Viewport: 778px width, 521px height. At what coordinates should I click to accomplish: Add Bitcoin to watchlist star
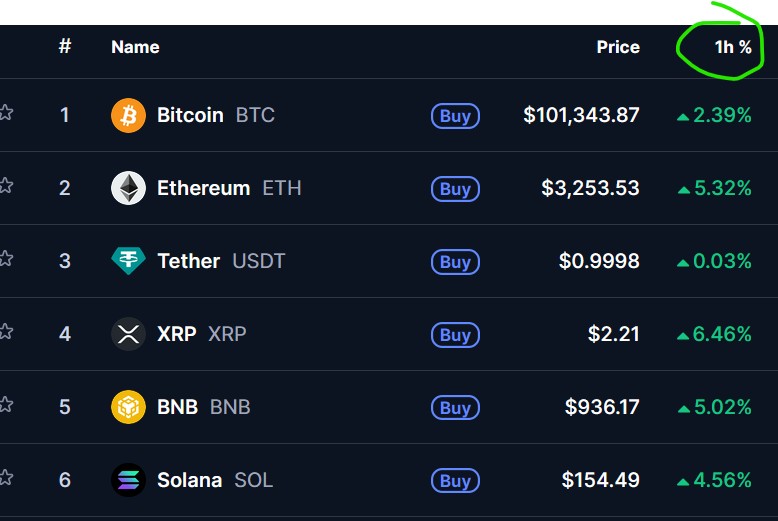click(x=5, y=113)
